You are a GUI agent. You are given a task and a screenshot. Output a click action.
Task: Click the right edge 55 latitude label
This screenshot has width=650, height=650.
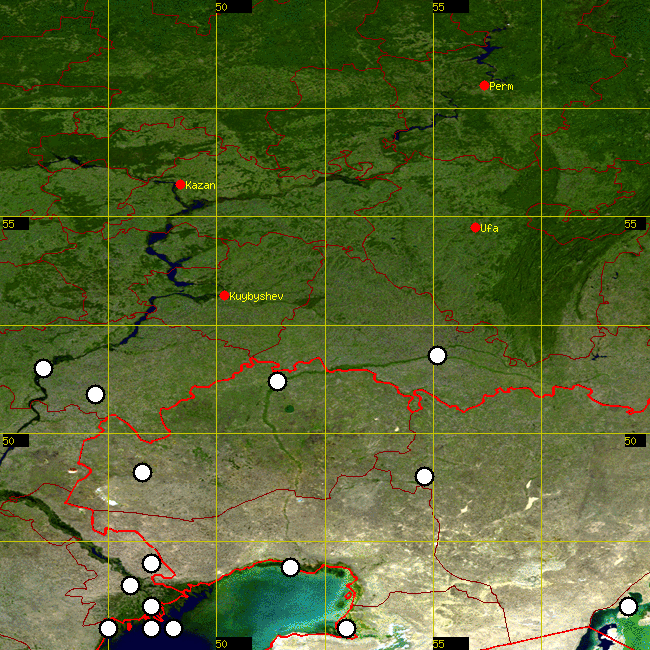635,224
